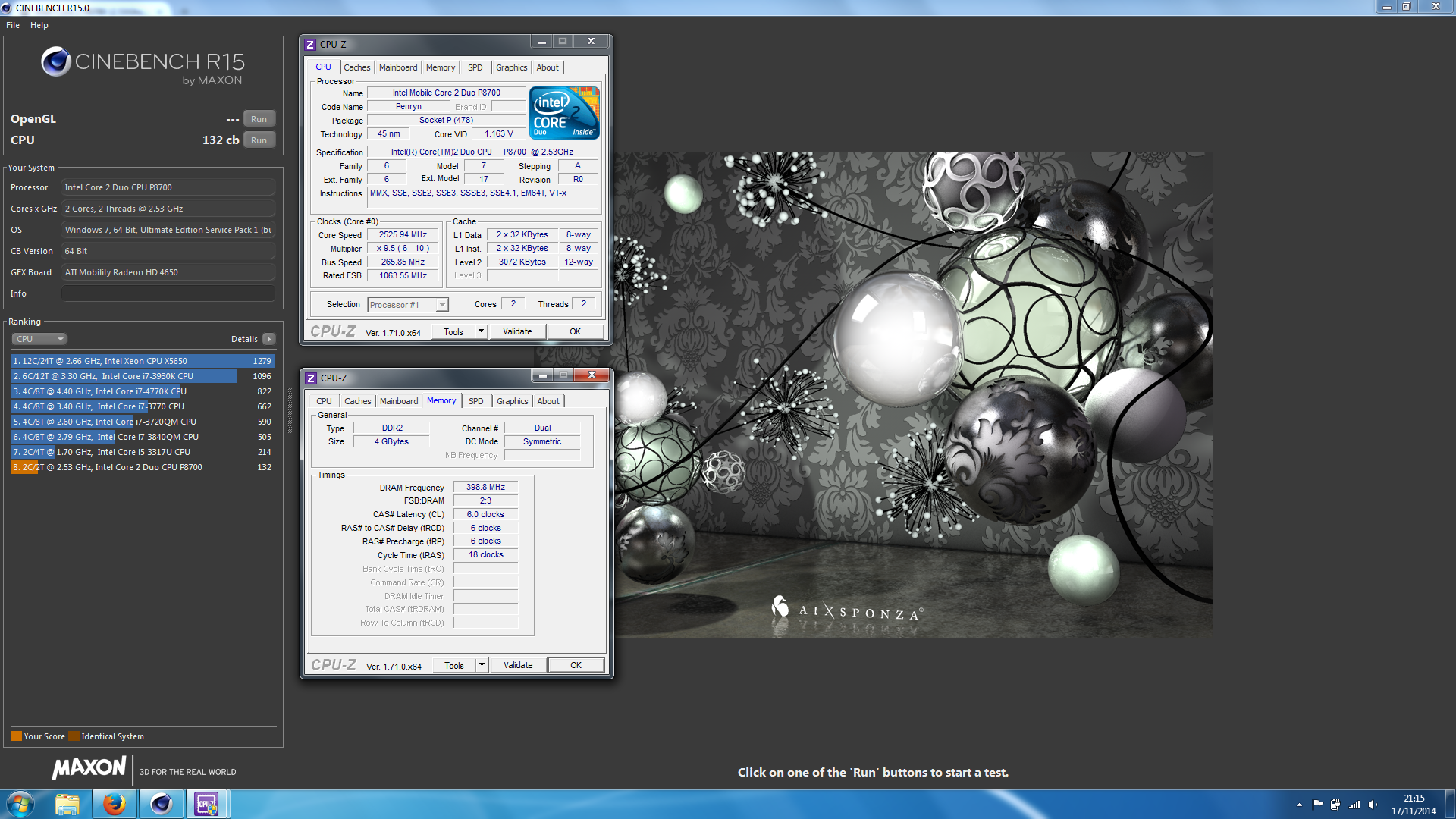Select Xeon X5650 ranking entry

(143, 361)
